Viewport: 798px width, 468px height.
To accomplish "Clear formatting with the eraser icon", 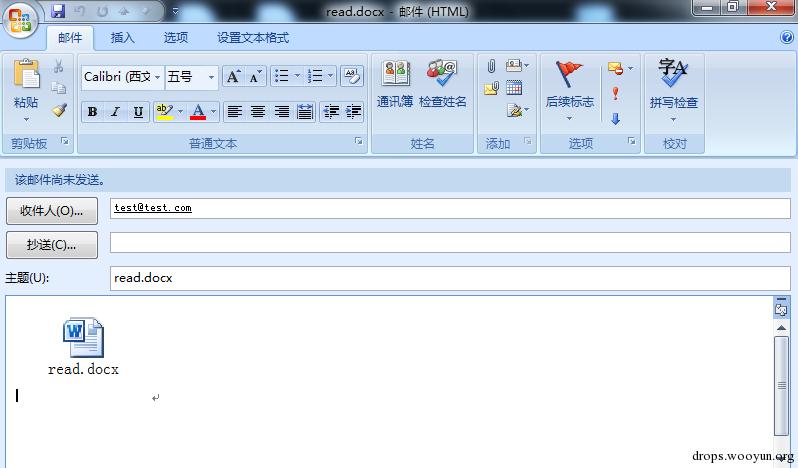I will pyautogui.click(x=352, y=77).
